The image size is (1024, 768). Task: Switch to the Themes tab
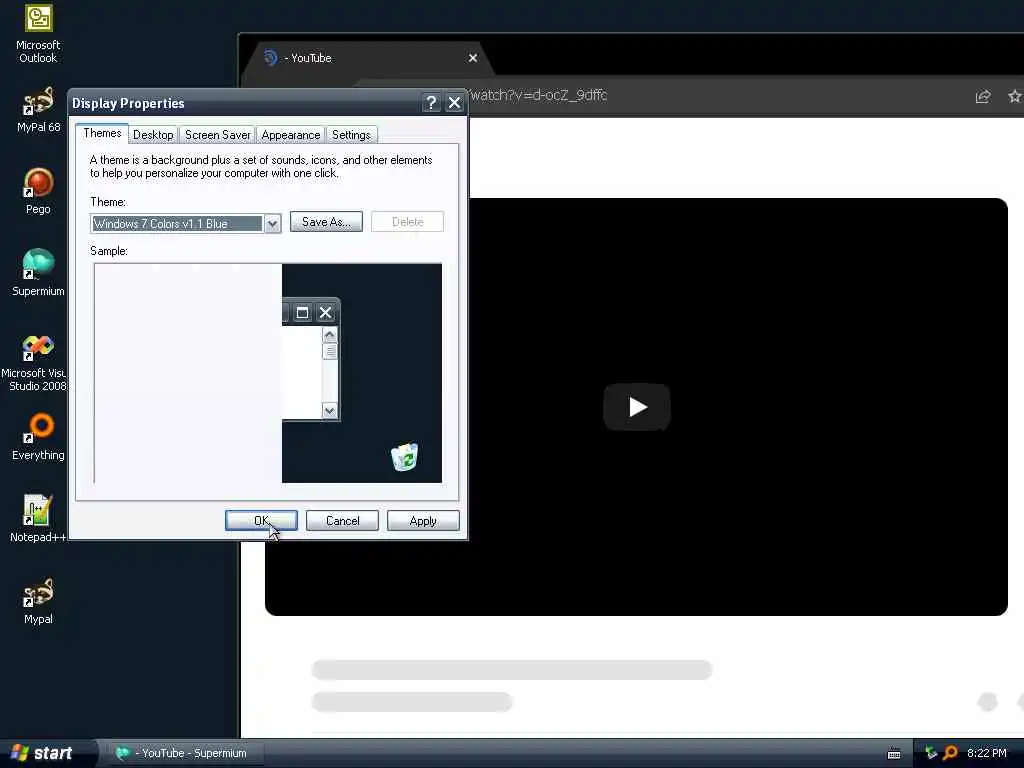102,133
